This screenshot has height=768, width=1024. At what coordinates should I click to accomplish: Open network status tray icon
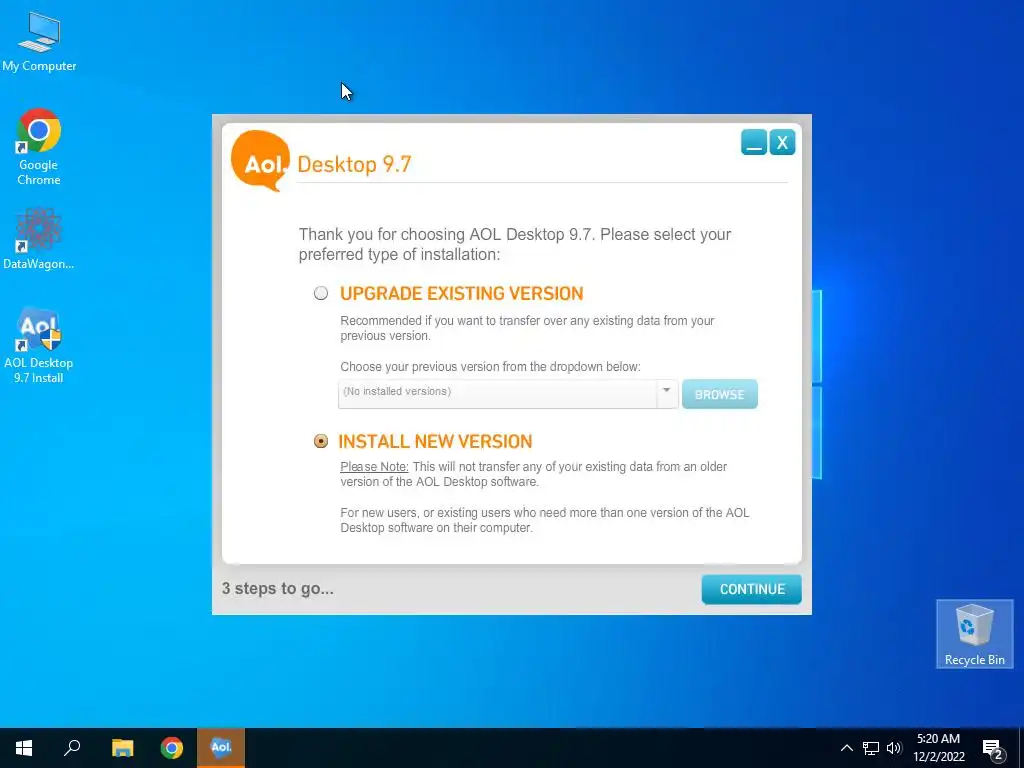pyautogui.click(x=871, y=748)
